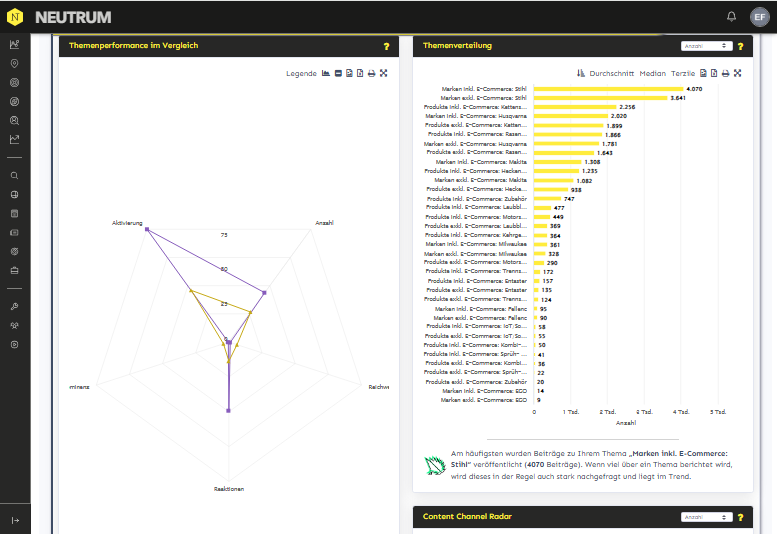This screenshot has width=777, height=534.
Task: Click Anzahl axis label on radar
Action: click(325, 223)
